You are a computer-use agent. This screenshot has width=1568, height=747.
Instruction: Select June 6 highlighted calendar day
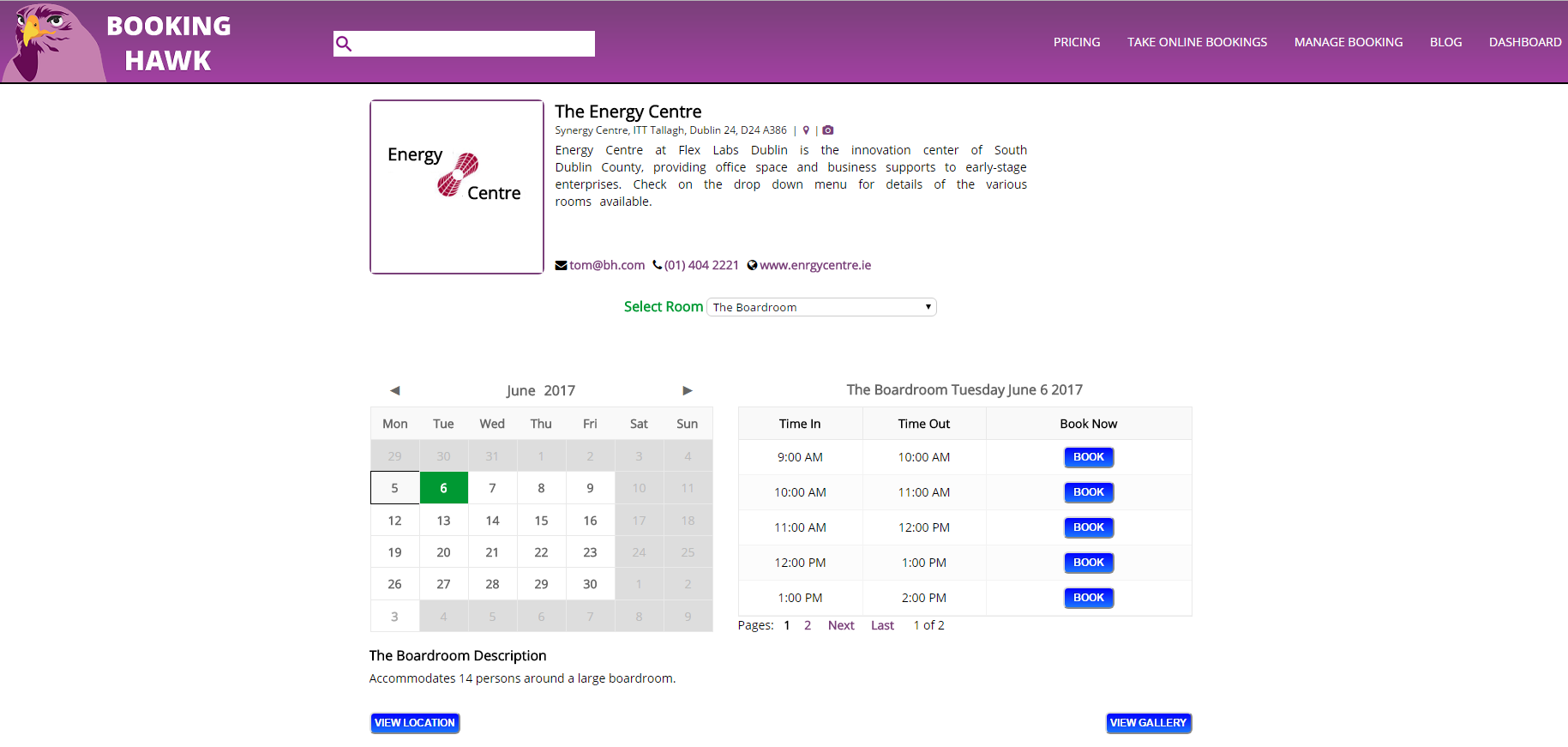[444, 488]
